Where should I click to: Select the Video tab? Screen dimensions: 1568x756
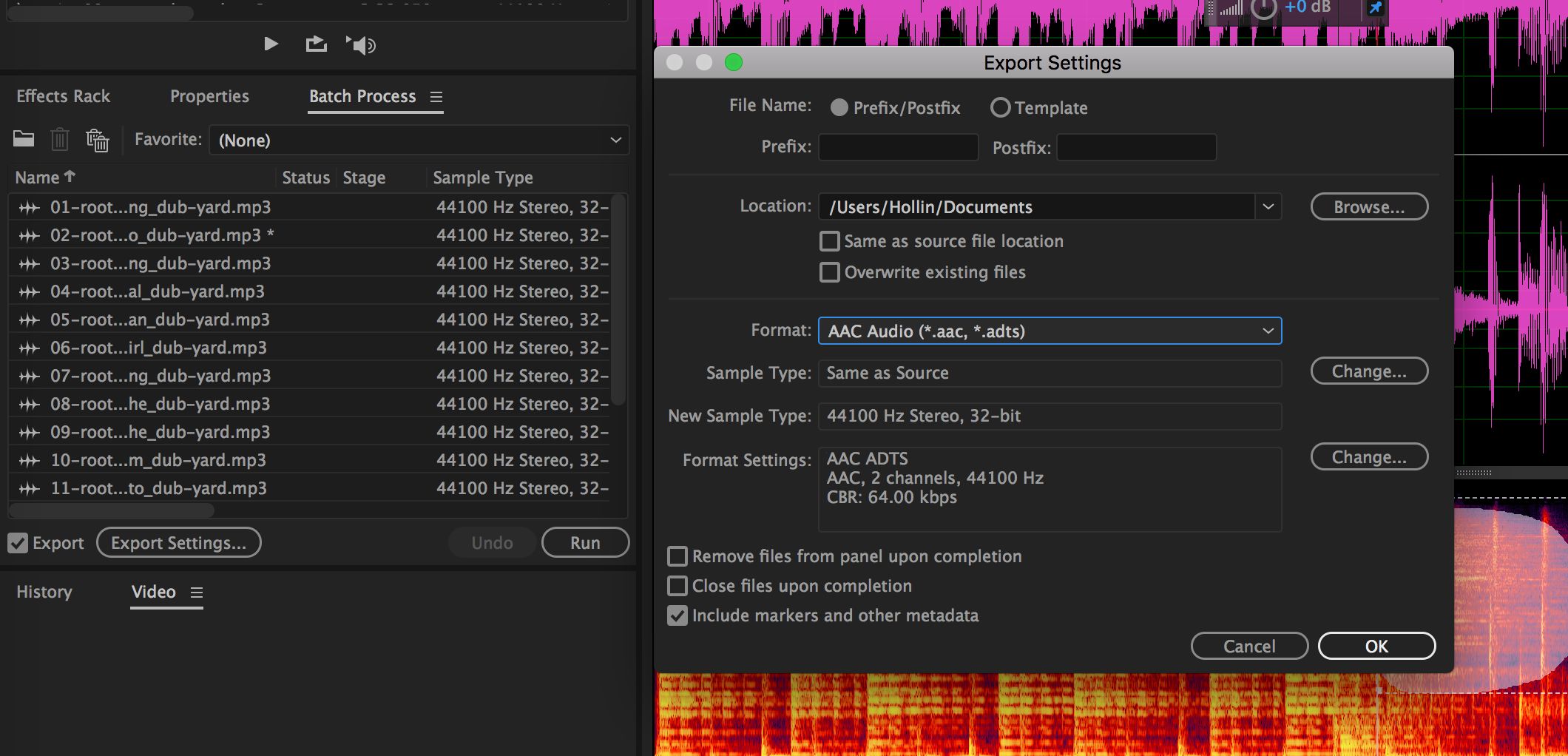tap(153, 592)
